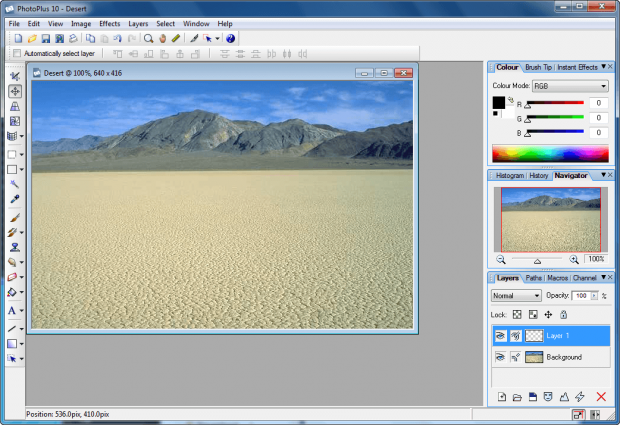
Task: Click the Zoom magnifier toolbar icon
Action: click(x=148, y=38)
